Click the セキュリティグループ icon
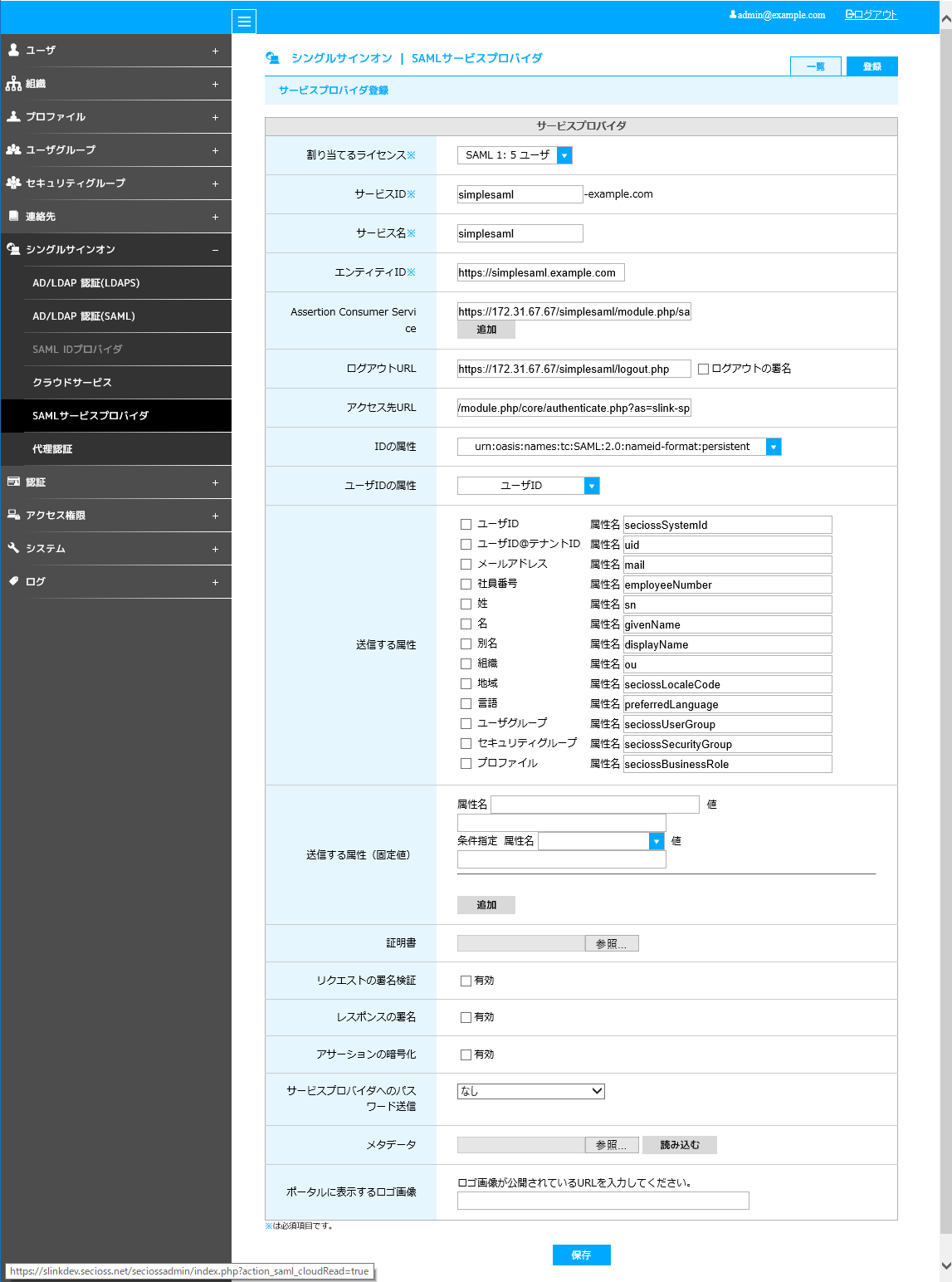Image resolution: width=952 pixels, height=1282 pixels. 13,183
